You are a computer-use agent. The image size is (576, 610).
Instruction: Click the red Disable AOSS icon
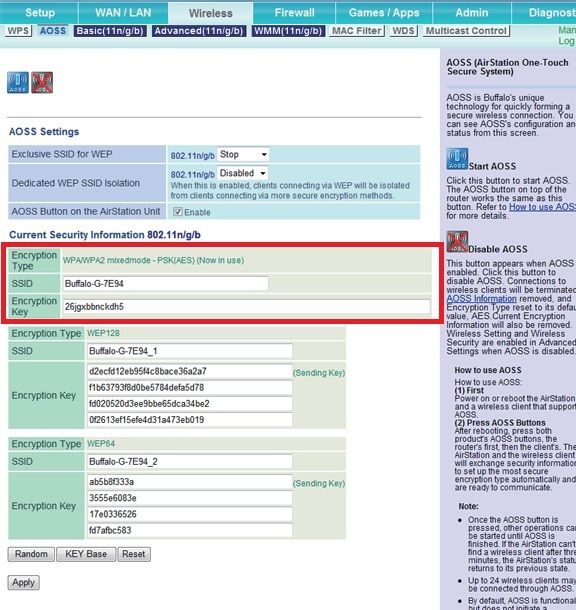coord(42,82)
